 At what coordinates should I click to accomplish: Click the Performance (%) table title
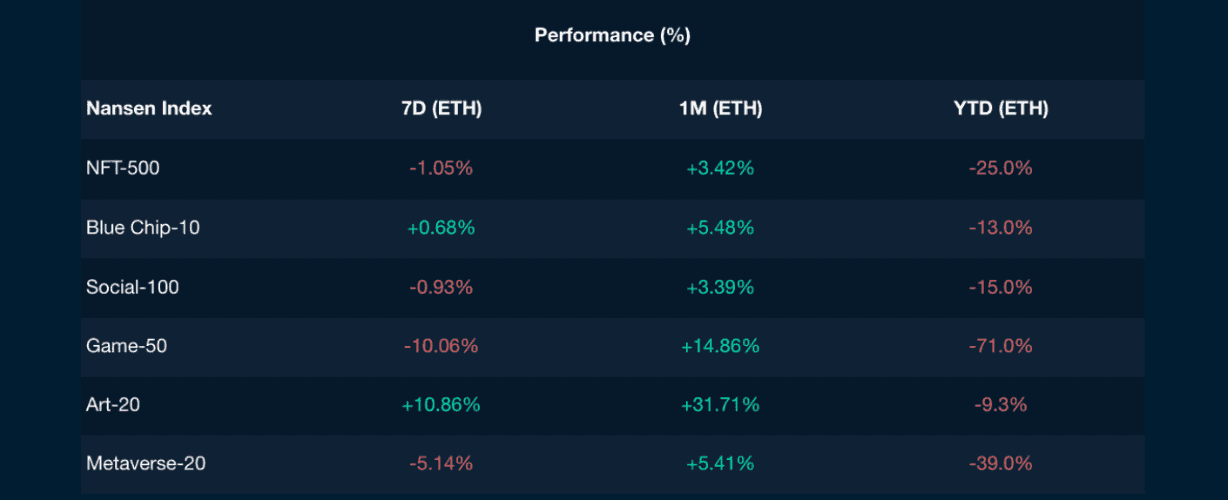pos(612,36)
